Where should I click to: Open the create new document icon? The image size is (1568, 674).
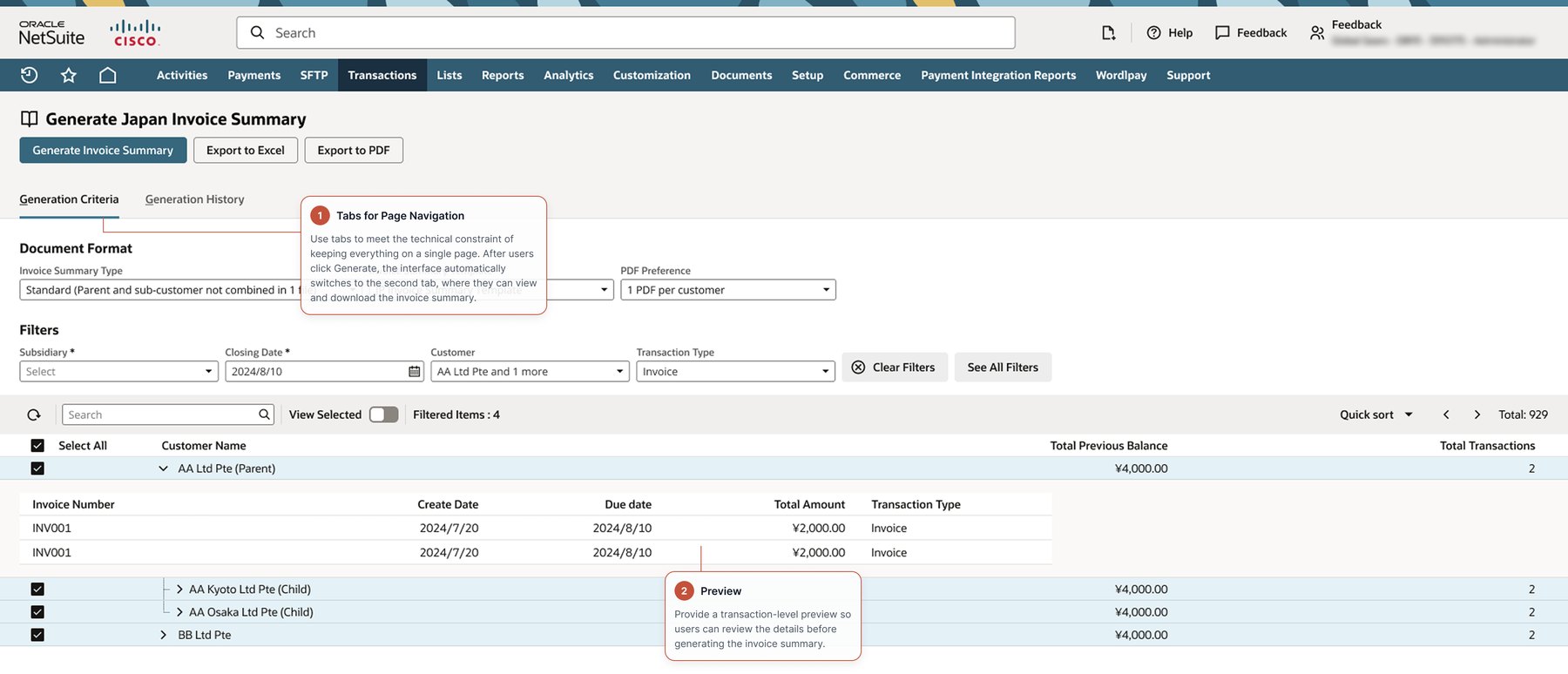click(x=1108, y=32)
